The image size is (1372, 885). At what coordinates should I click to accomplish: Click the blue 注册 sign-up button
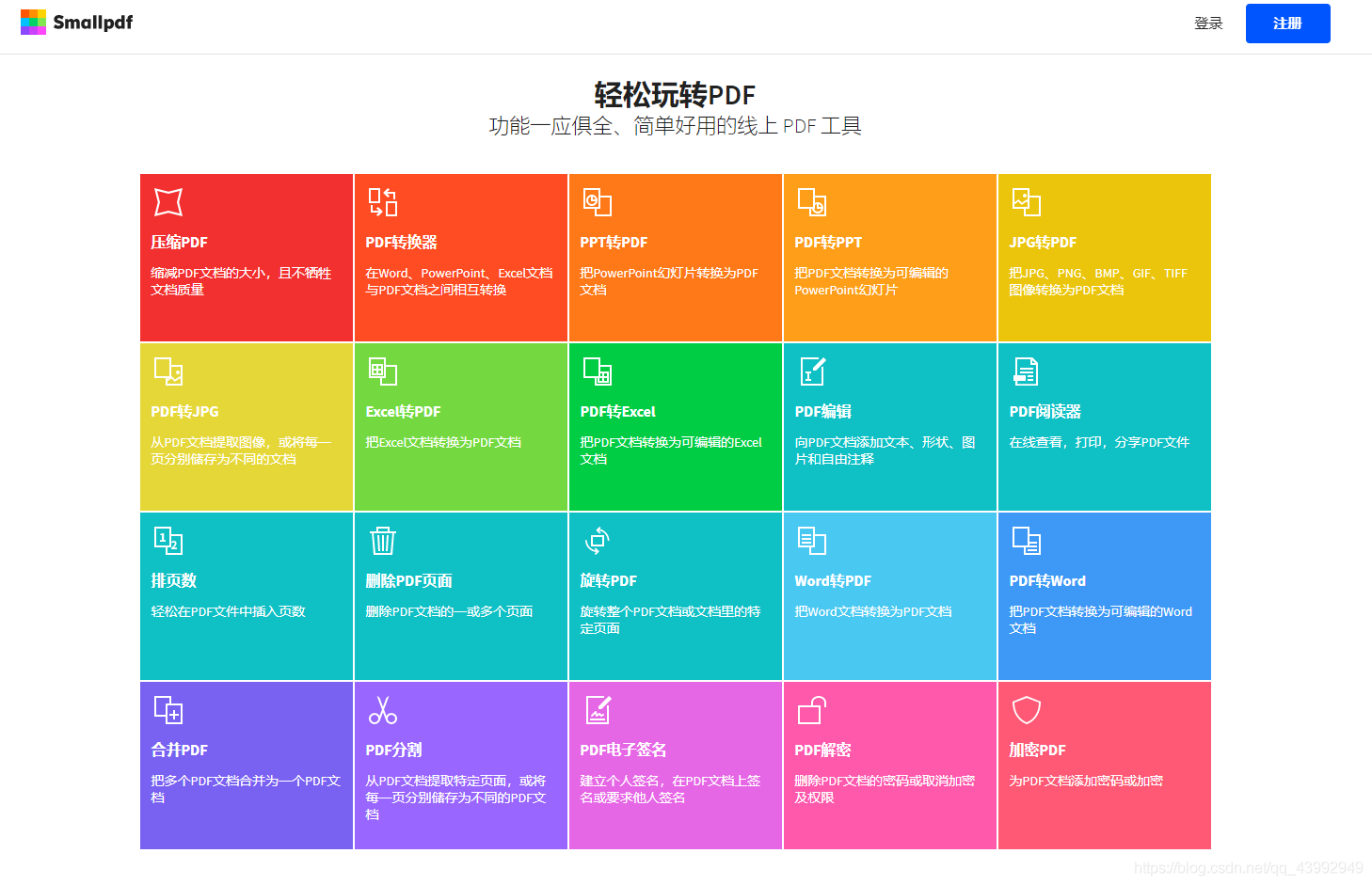tap(1287, 24)
